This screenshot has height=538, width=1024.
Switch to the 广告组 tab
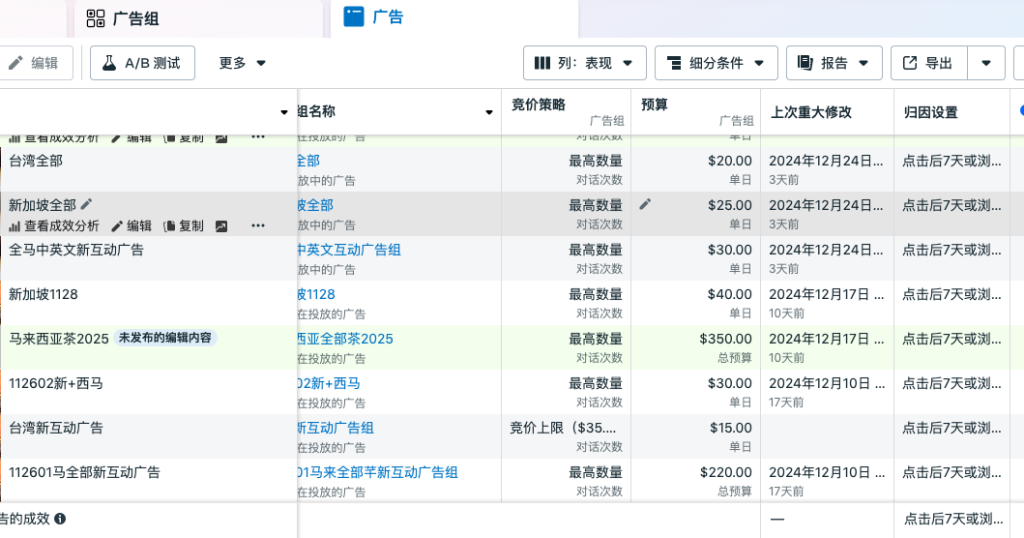point(123,18)
